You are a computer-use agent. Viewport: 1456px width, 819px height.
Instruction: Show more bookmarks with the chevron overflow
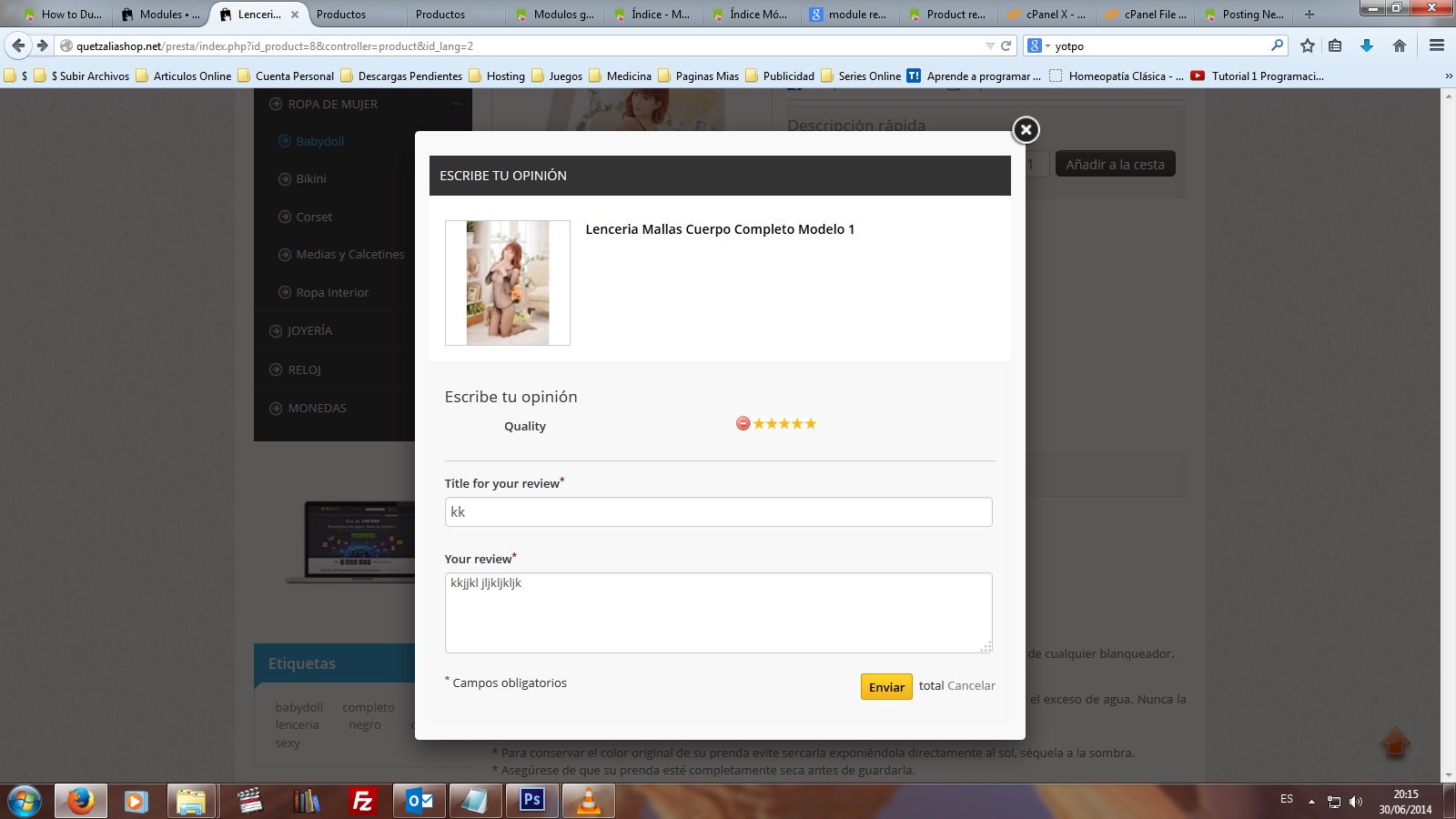click(x=1447, y=76)
